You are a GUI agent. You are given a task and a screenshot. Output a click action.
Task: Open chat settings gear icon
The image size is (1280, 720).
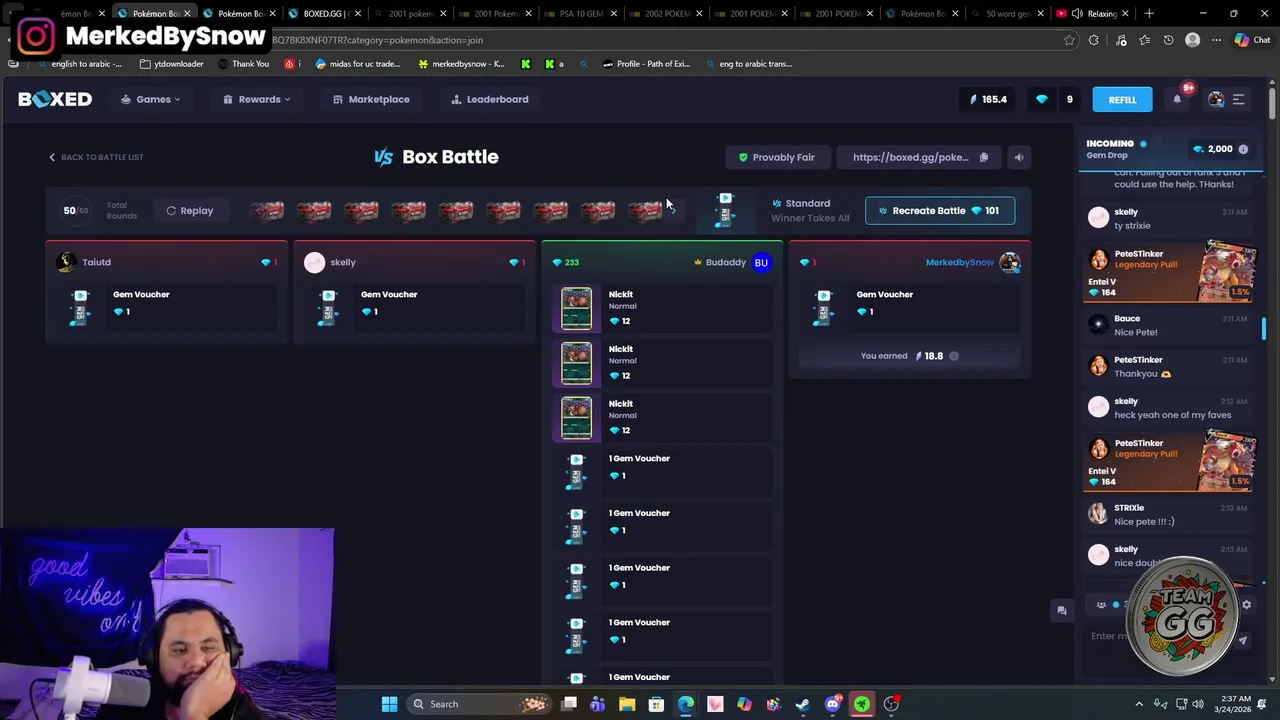pyautogui.click(x=1246, y=605)
